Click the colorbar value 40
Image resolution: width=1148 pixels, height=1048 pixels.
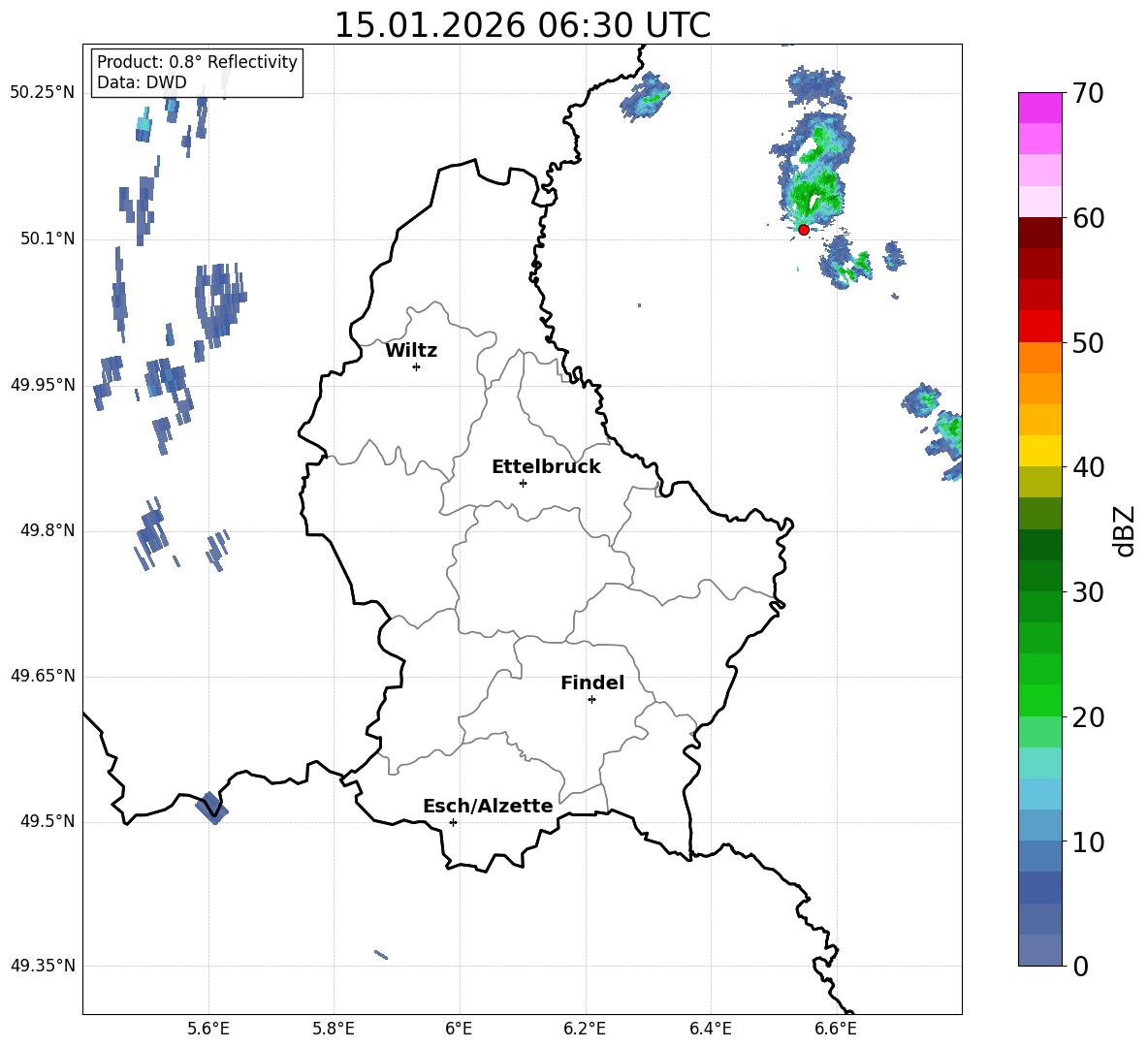1088,467
